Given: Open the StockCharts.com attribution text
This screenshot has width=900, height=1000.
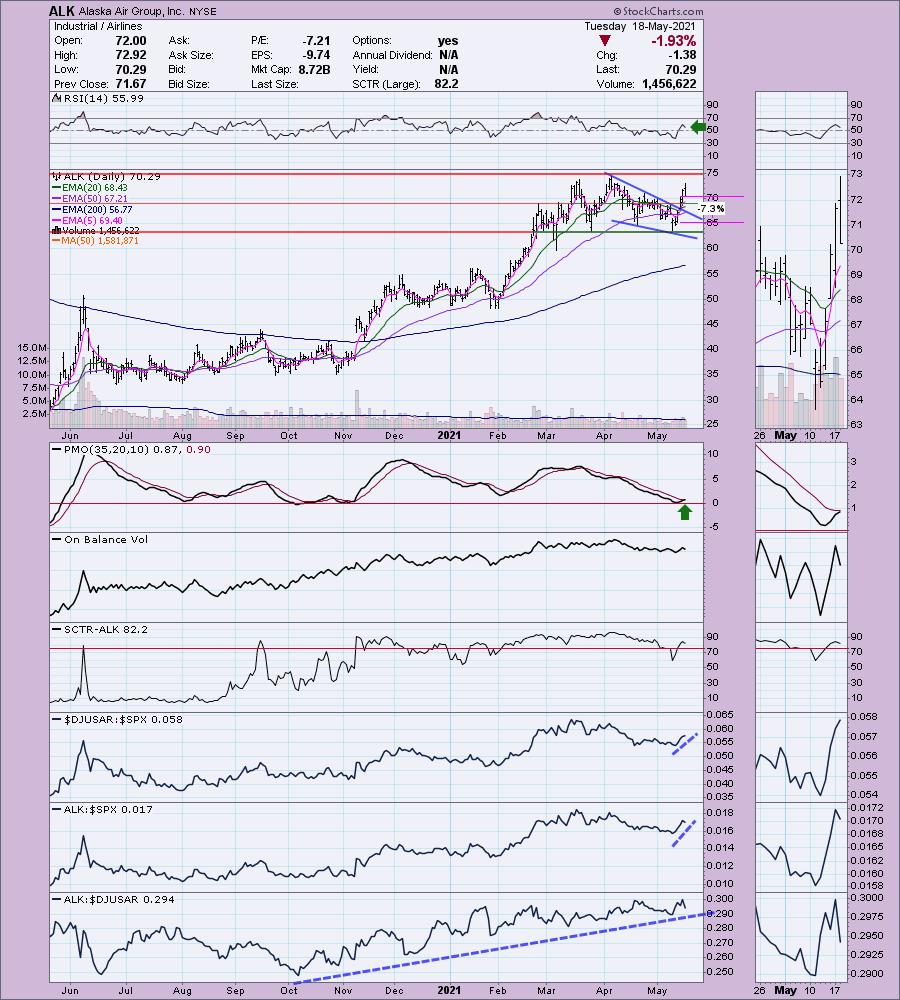Looking at the screenshot, I should pos(658,11).
